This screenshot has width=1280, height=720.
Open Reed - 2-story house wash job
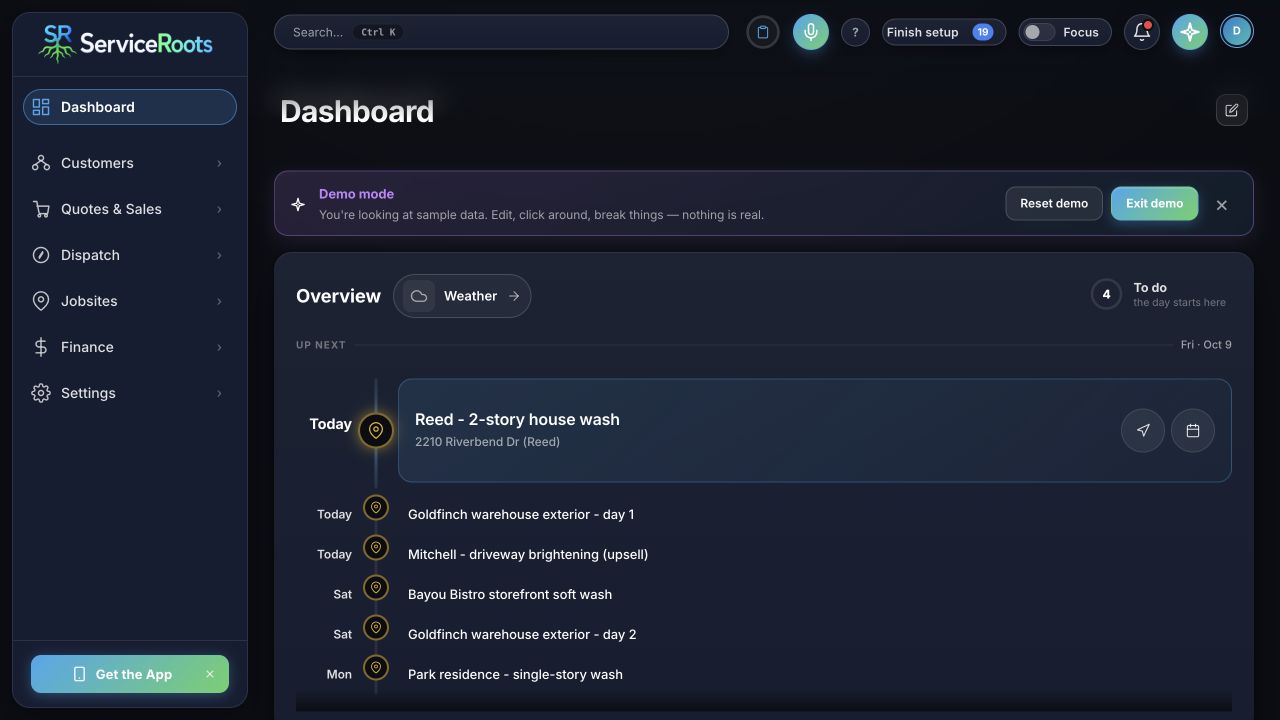coord(815,430)
